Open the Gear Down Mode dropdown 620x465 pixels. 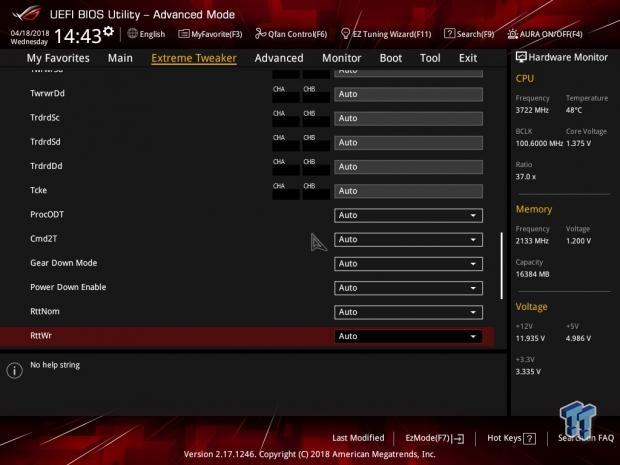[x=408, y=264]
